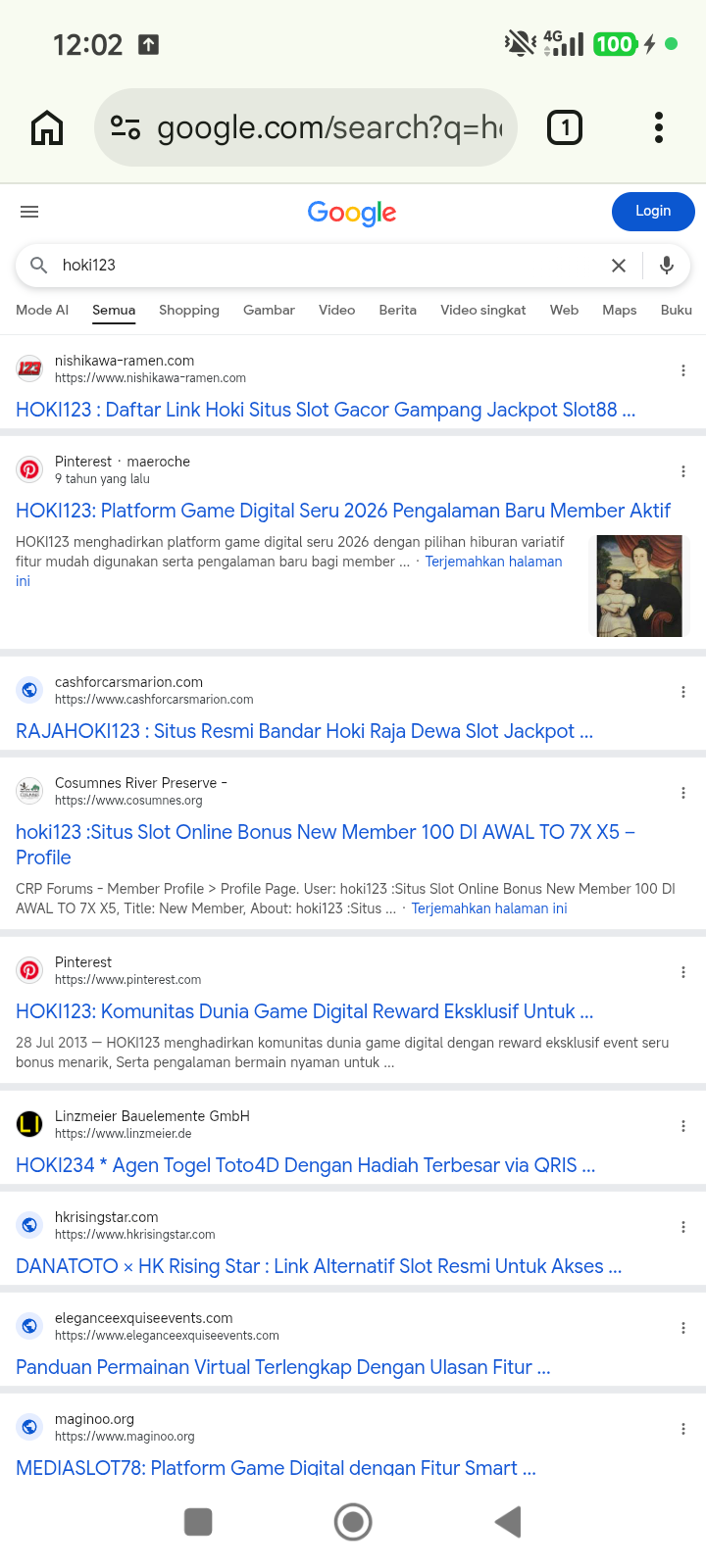Image resolution: width=706 pixels, height=1568 pixels.
Task: Tap the '9 tahun yang lalu' text
Action: click(102, 479)
